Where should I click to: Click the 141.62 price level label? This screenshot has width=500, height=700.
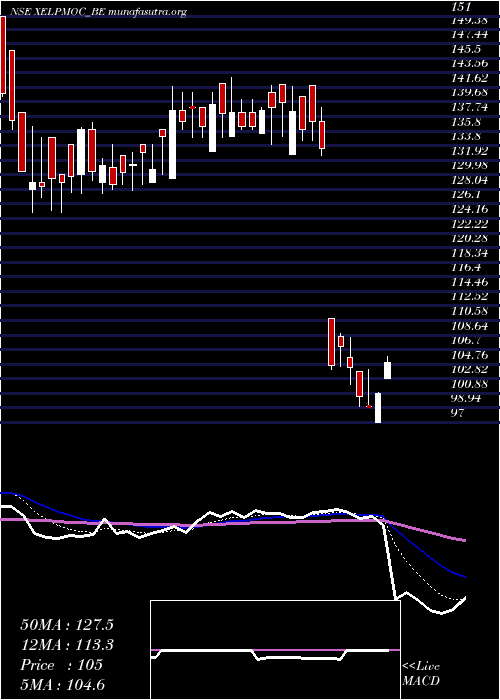470,79
